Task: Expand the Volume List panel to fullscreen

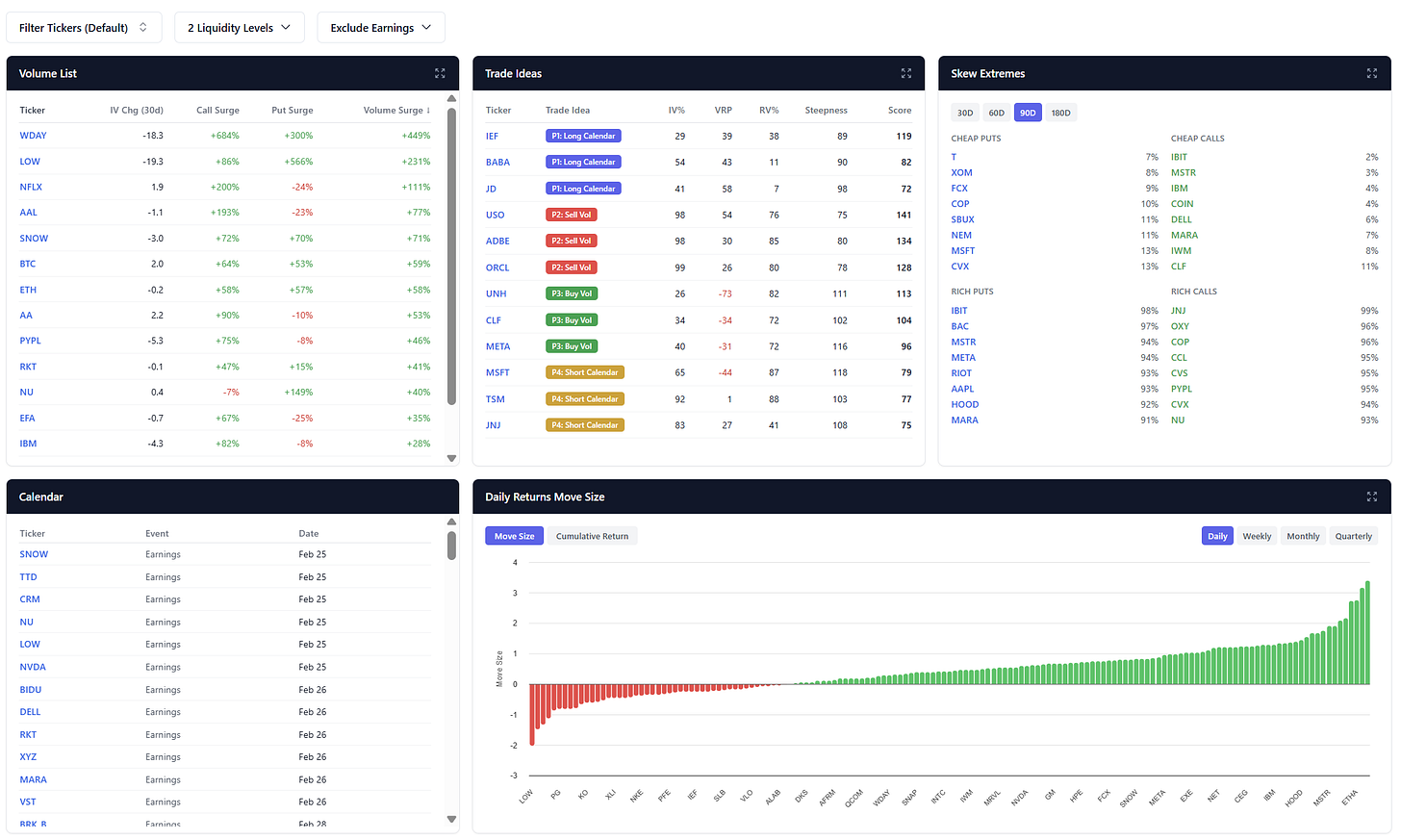Action: tap(440, 73)
